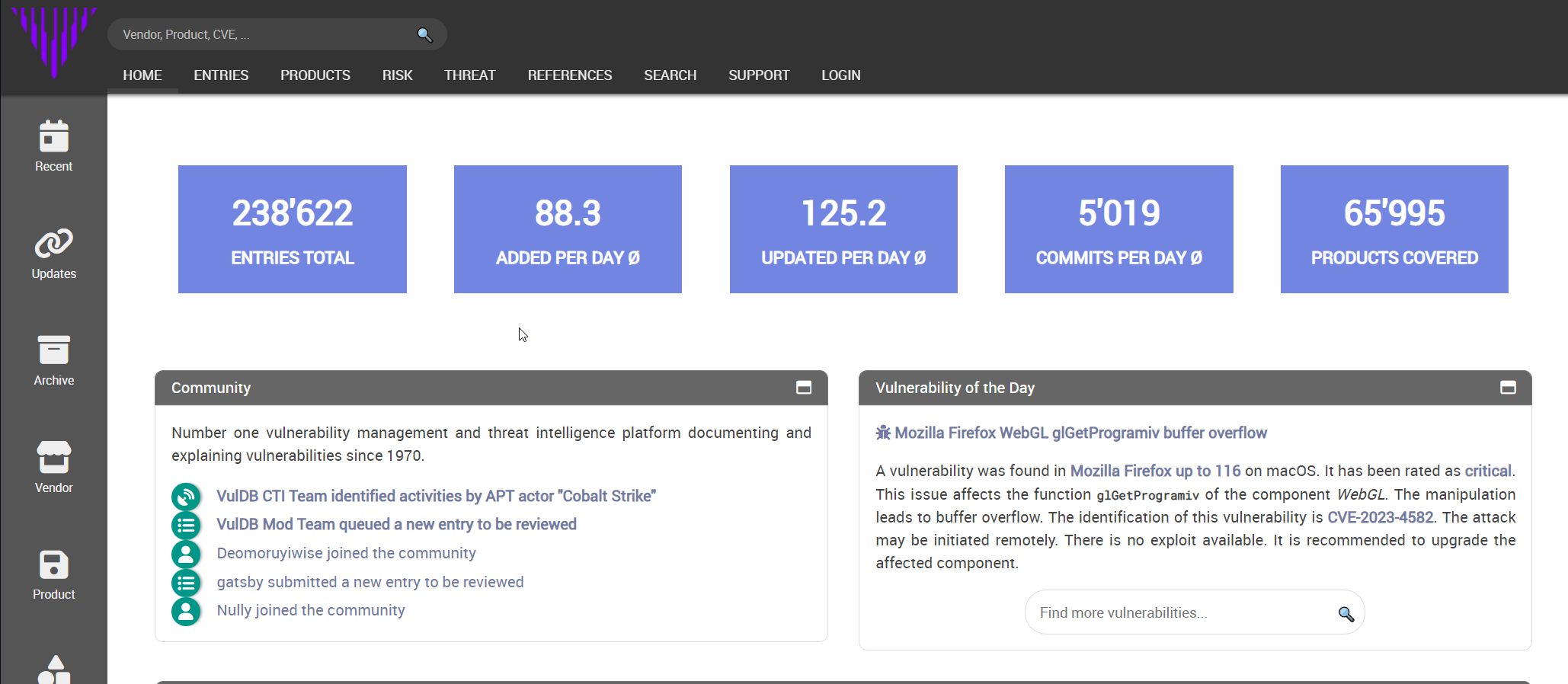
Task: Click the magnifier icon in top search bar
Action: (424, 35)
